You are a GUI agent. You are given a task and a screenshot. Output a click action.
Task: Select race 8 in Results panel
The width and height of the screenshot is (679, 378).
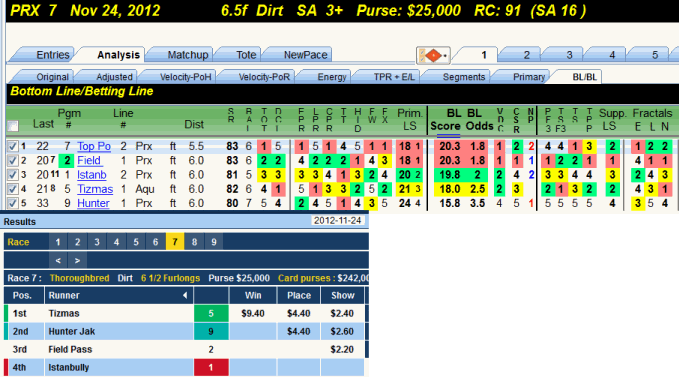tap(194, 242)
